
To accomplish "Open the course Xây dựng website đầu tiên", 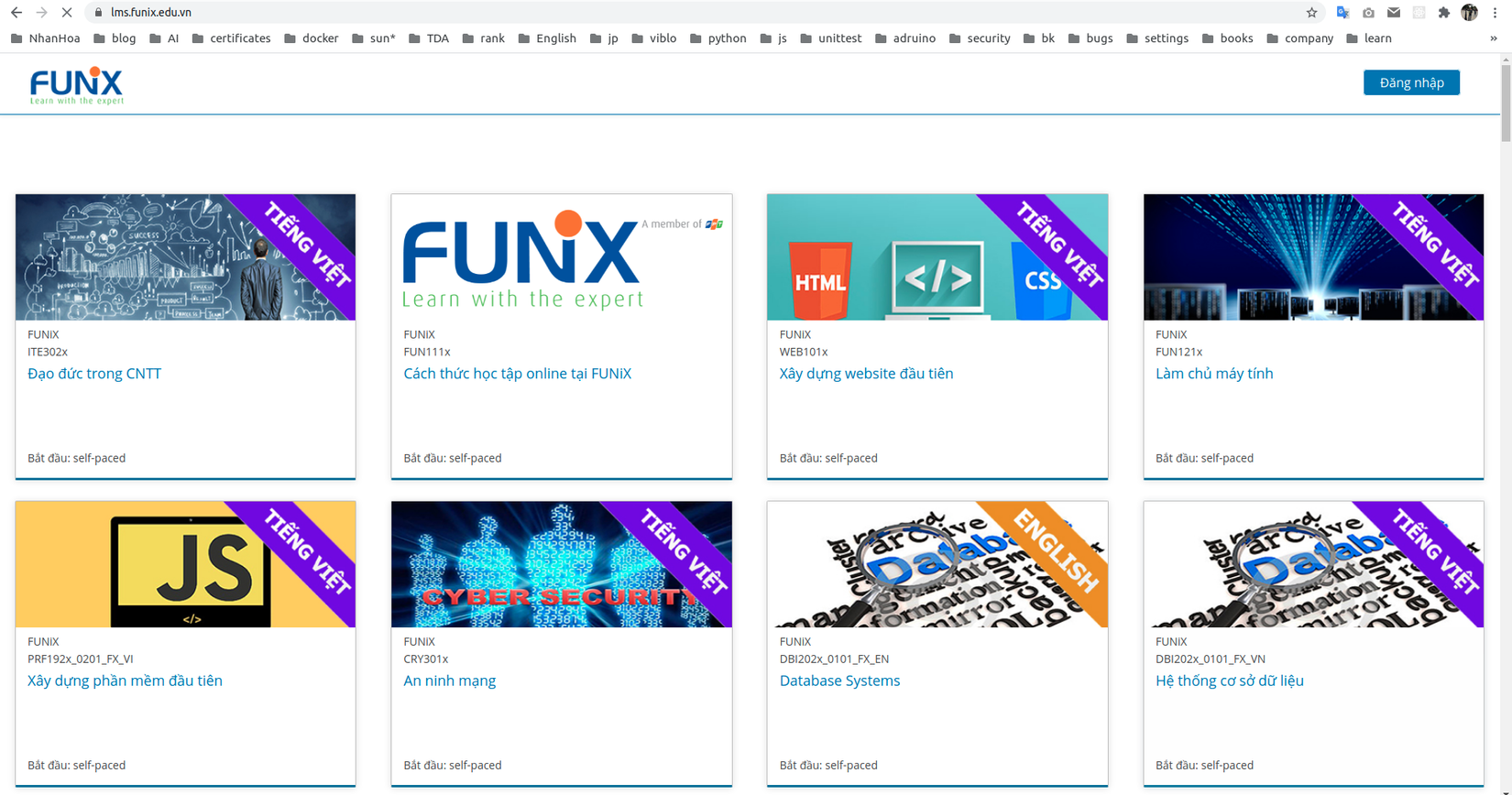I will 866,374.
